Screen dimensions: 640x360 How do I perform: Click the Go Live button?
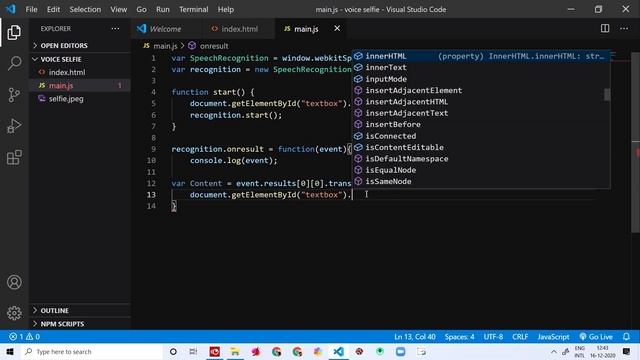tap(596, 337)
